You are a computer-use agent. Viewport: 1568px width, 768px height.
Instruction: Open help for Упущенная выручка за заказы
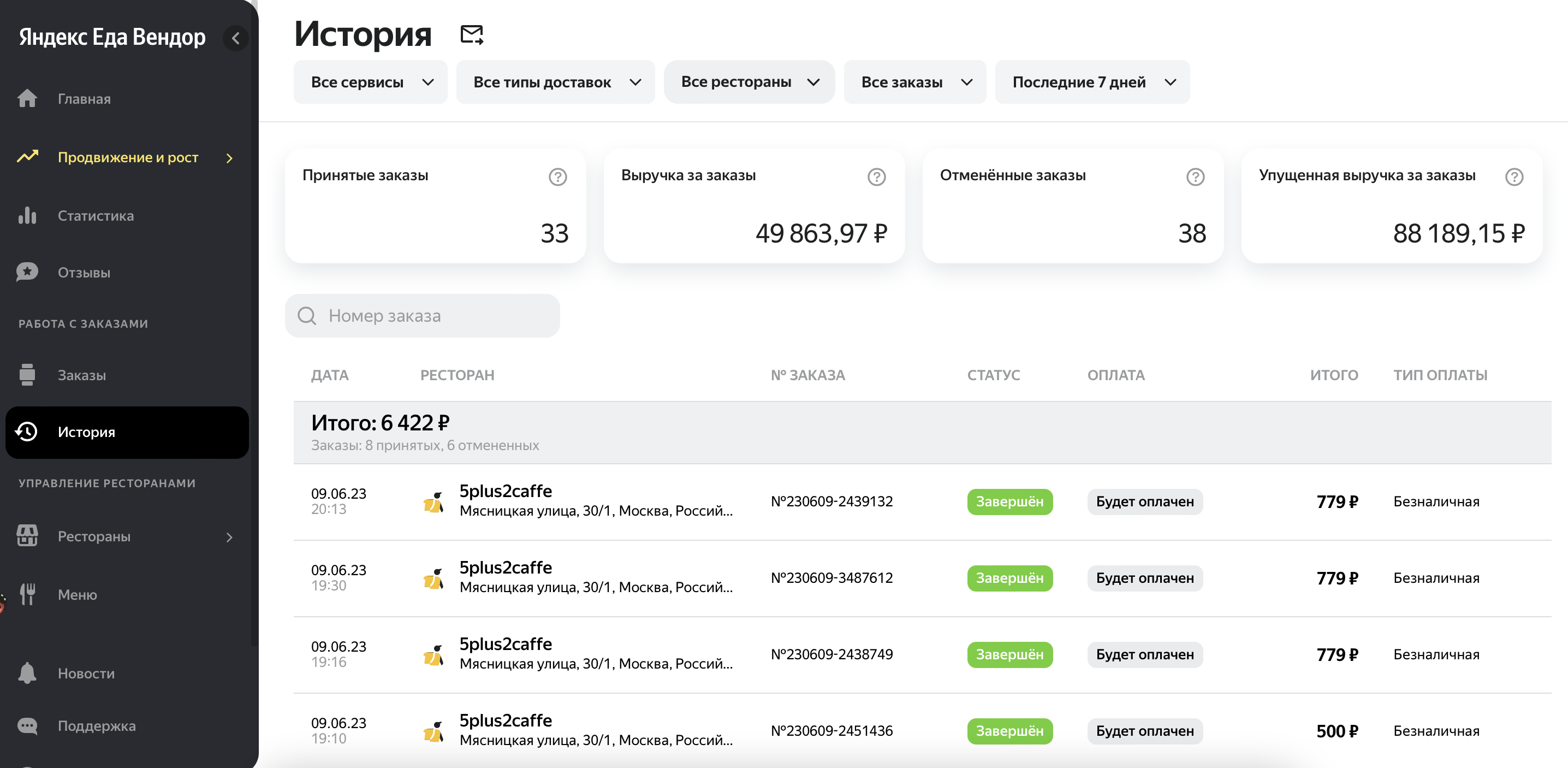(x=1514, y=176)
